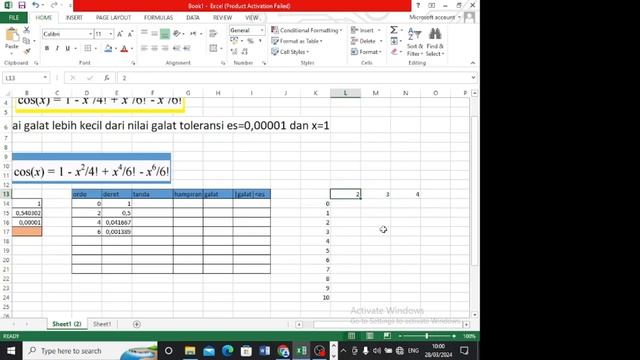
Task: Open Format as Table dropdown
Action: coord(297,41)
